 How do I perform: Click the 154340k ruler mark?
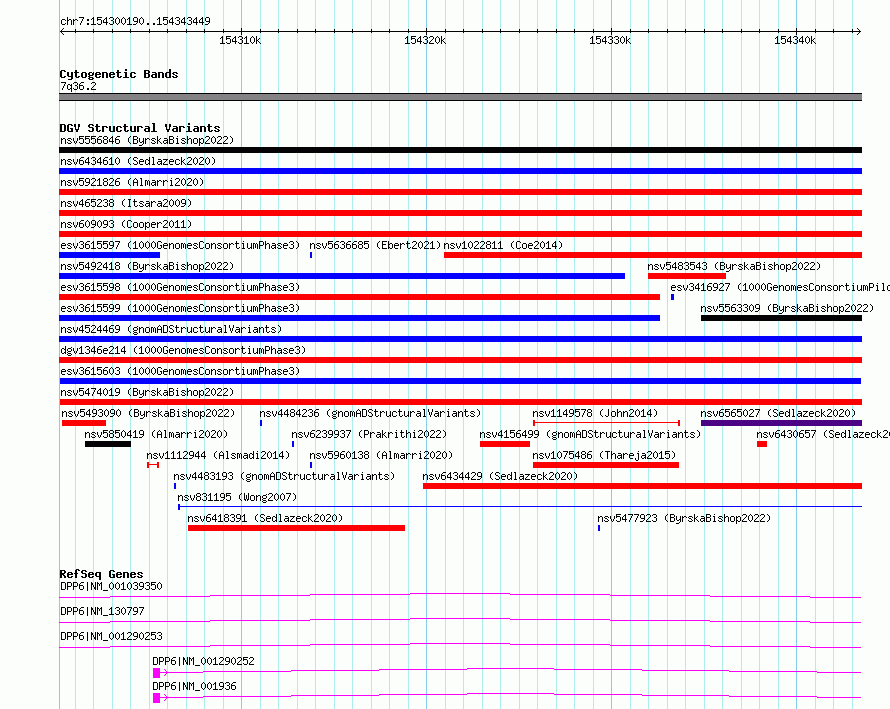click(x=795, y=40)
